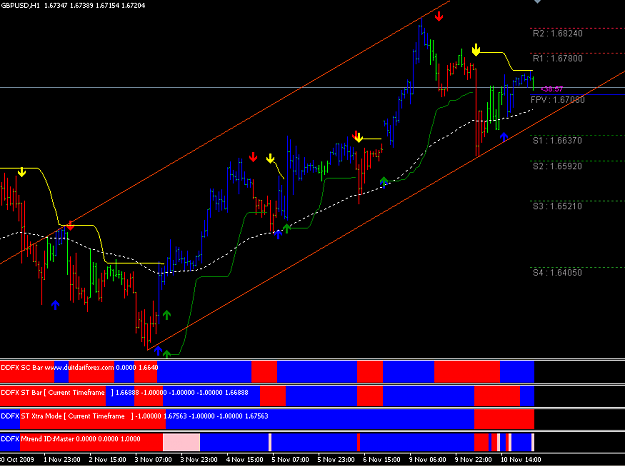Click the 10 Nov 14:00 time label

(521, 460)
